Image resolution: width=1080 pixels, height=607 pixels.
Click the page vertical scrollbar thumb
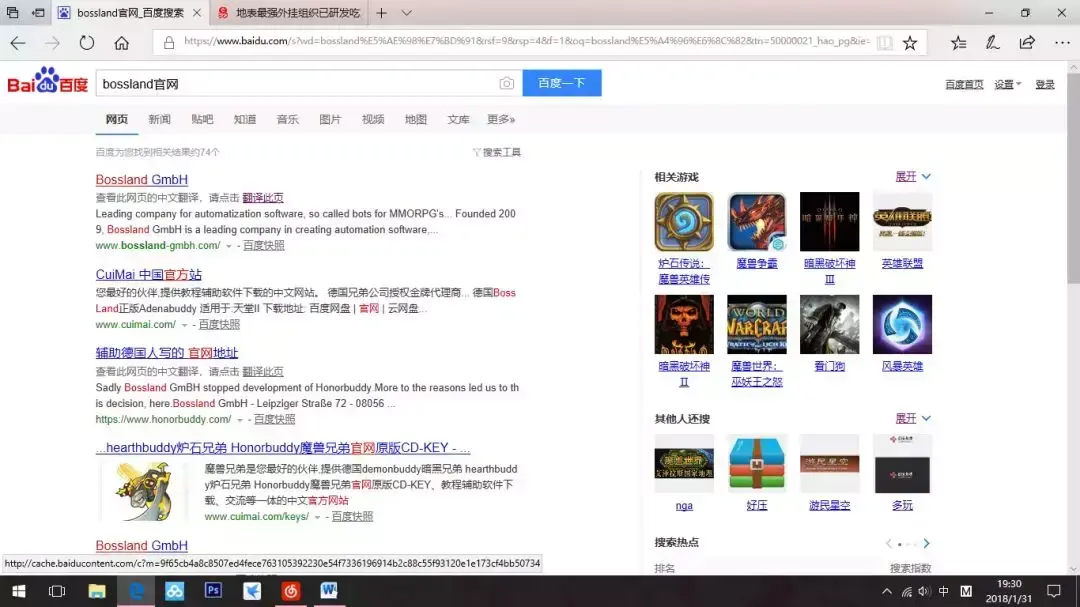tap(1073, 179)
